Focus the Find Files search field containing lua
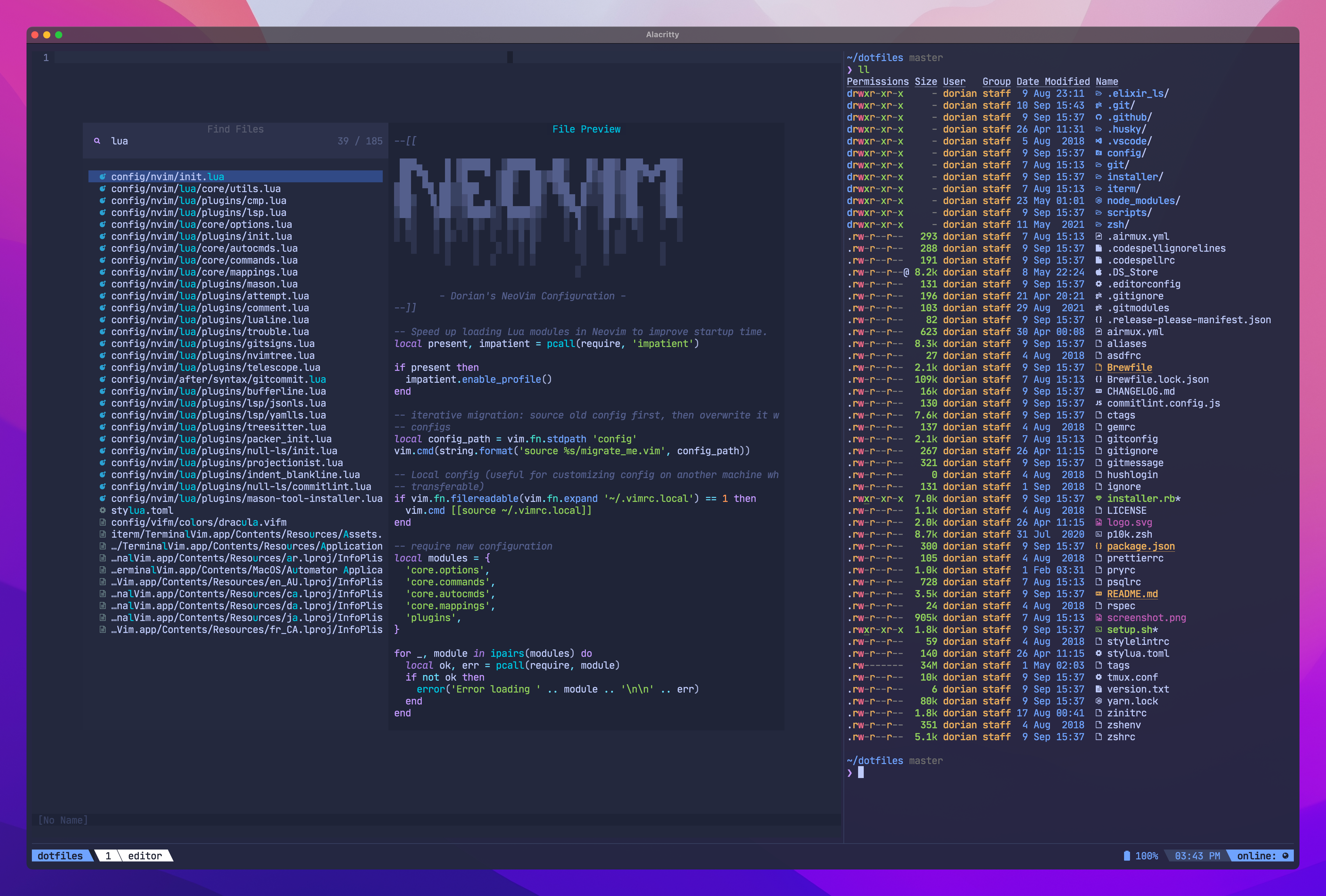The image size is (1326, 896). pos(236,141)
